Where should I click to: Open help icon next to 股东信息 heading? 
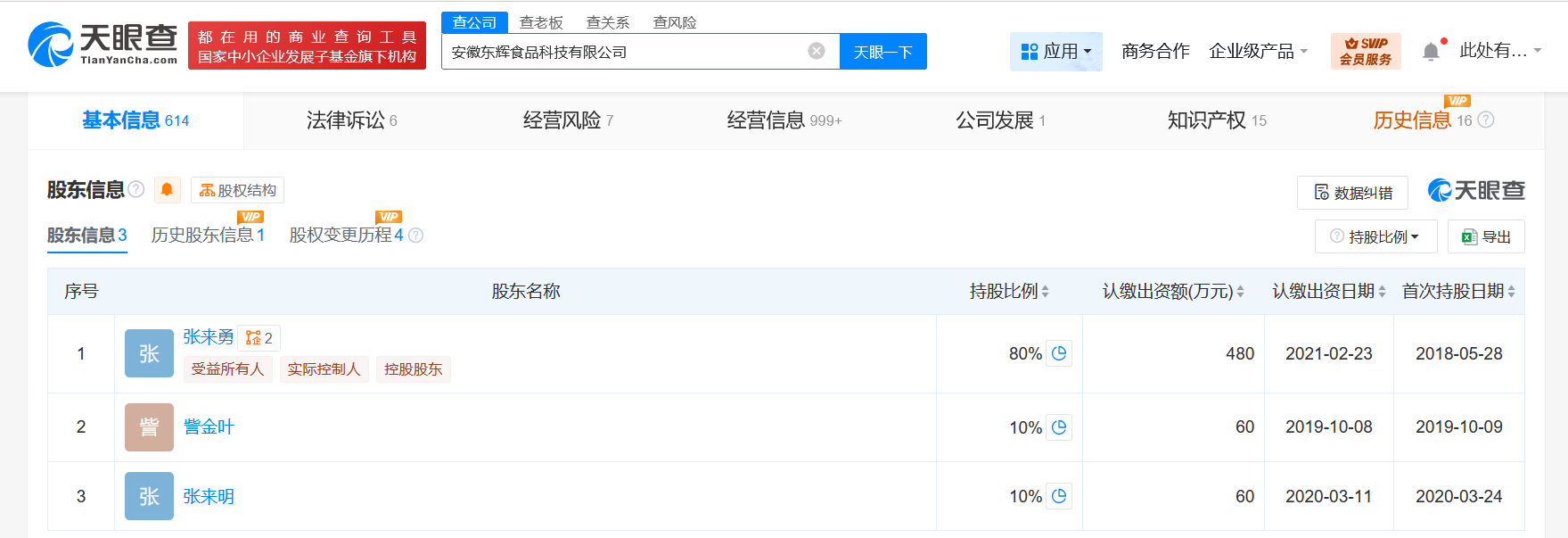(136, 189)
